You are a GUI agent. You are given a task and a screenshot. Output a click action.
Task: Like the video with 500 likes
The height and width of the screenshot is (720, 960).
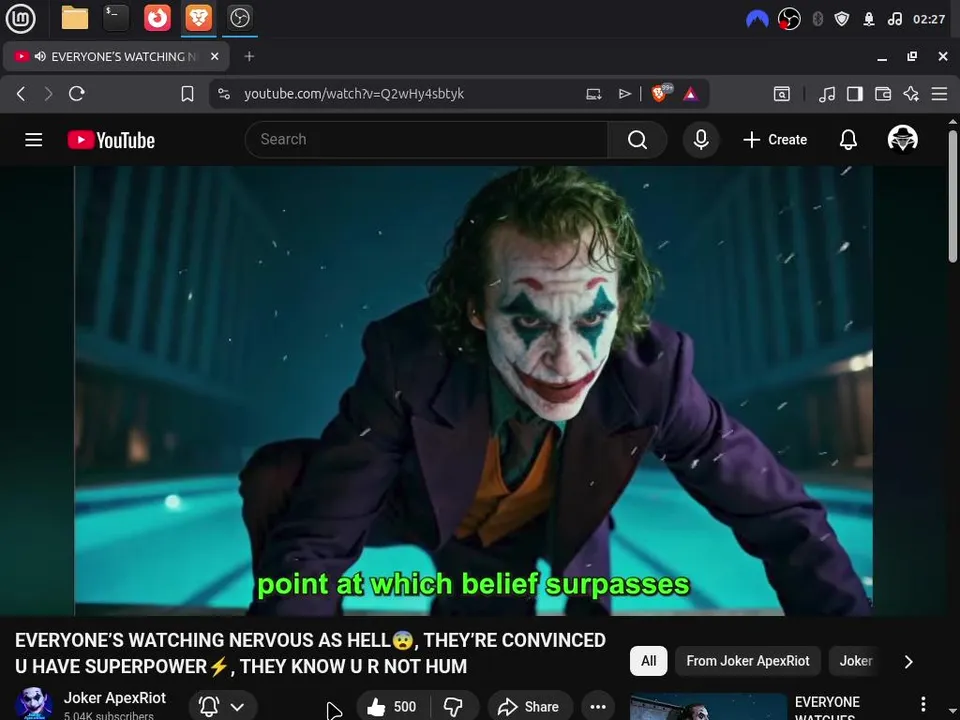[392, 707]
